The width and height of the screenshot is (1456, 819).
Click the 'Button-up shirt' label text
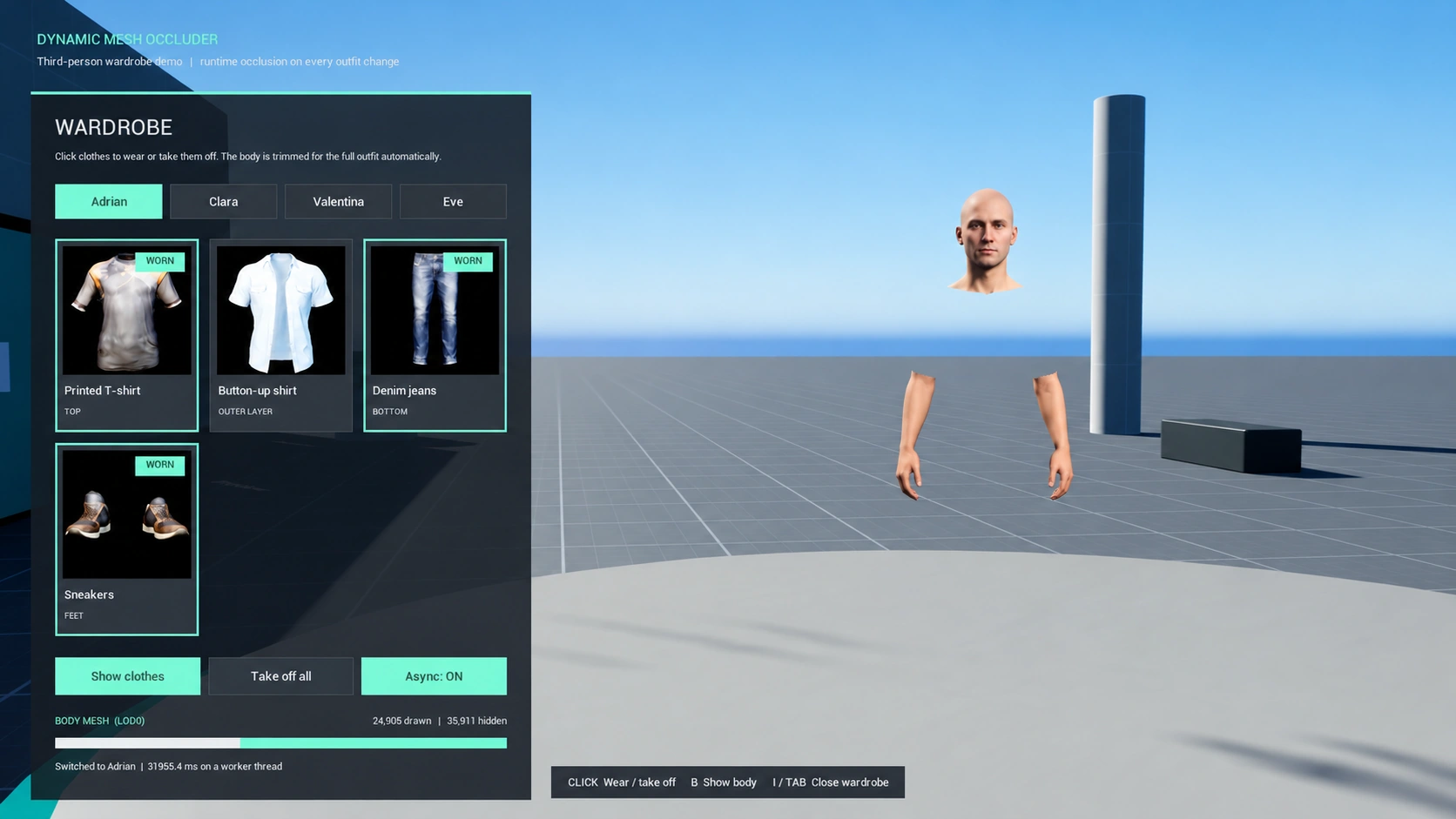click(x=257, y=391)
